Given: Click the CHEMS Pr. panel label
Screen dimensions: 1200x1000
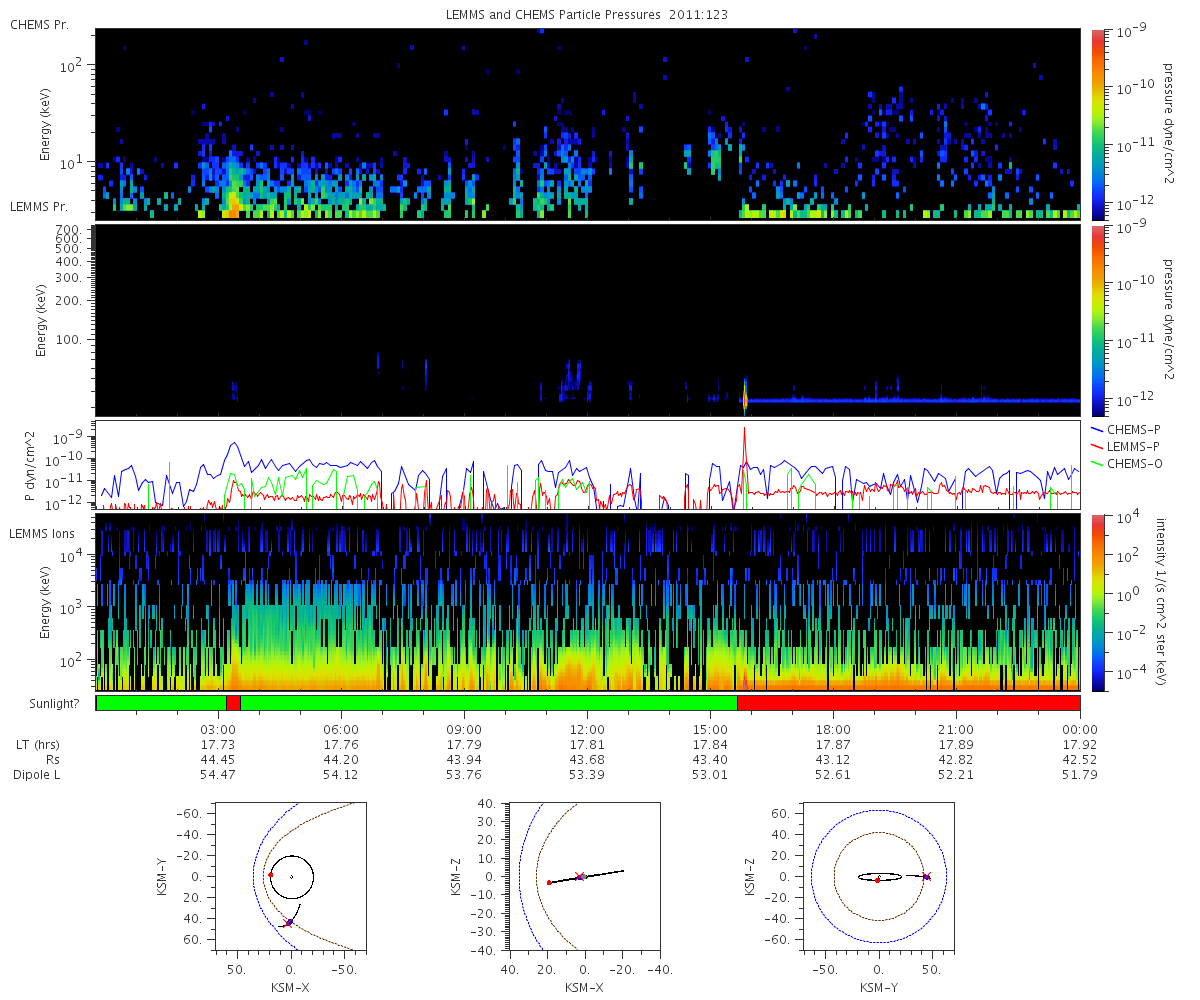Looking at the screenshot, I should click(40, 24).
